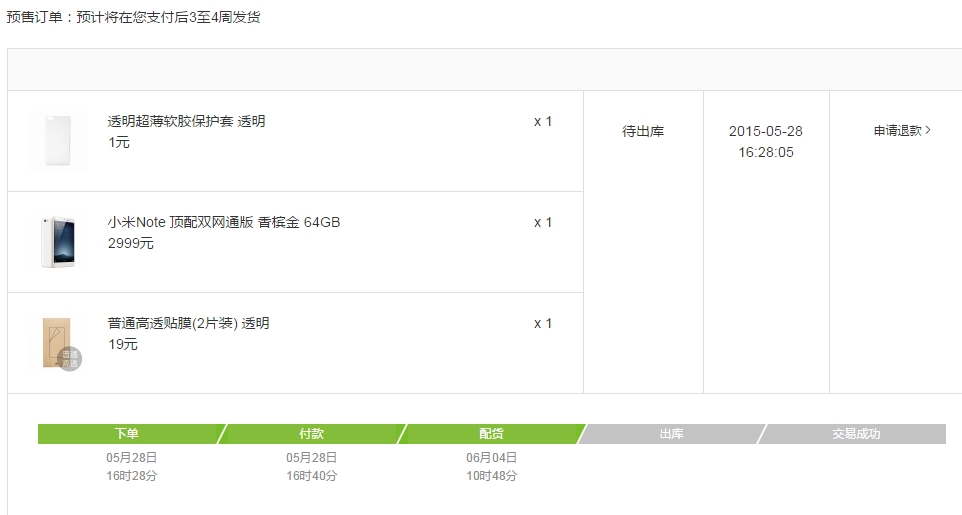
Task: Click the gray 出库 progress step
Action: pos(671,434)
